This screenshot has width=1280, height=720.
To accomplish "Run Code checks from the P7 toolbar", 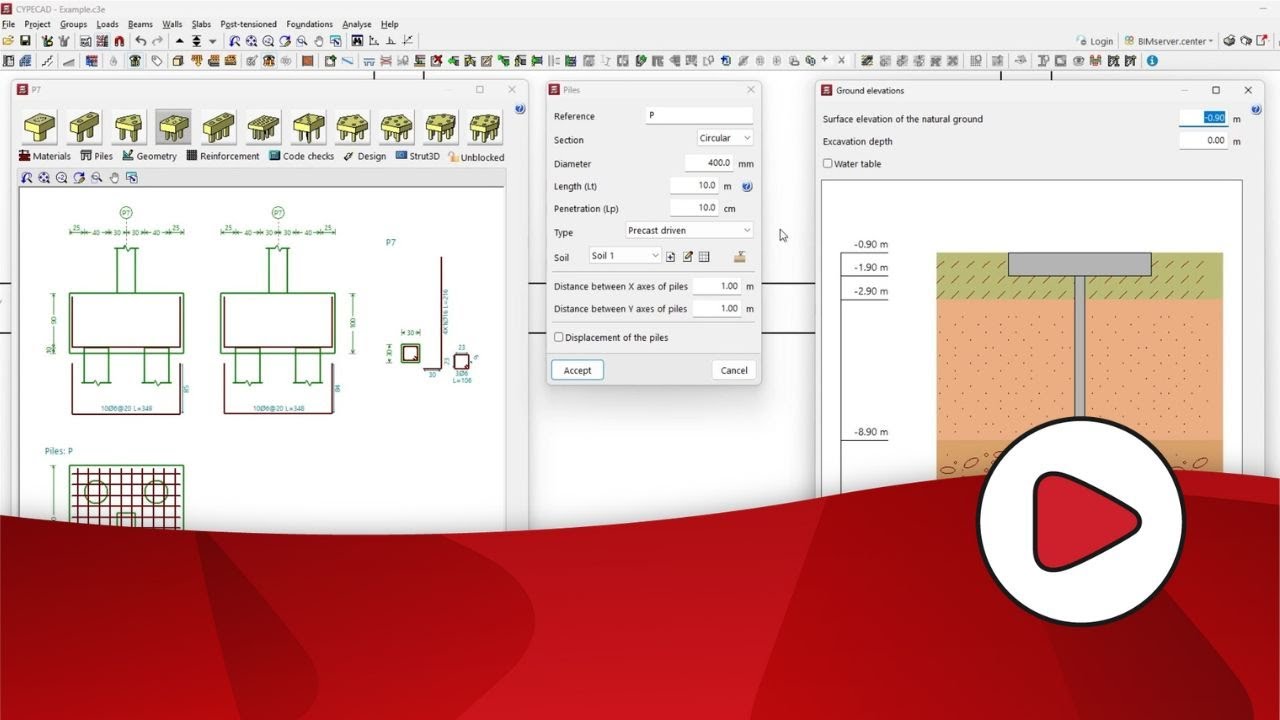I will click(x=307, y=156).
